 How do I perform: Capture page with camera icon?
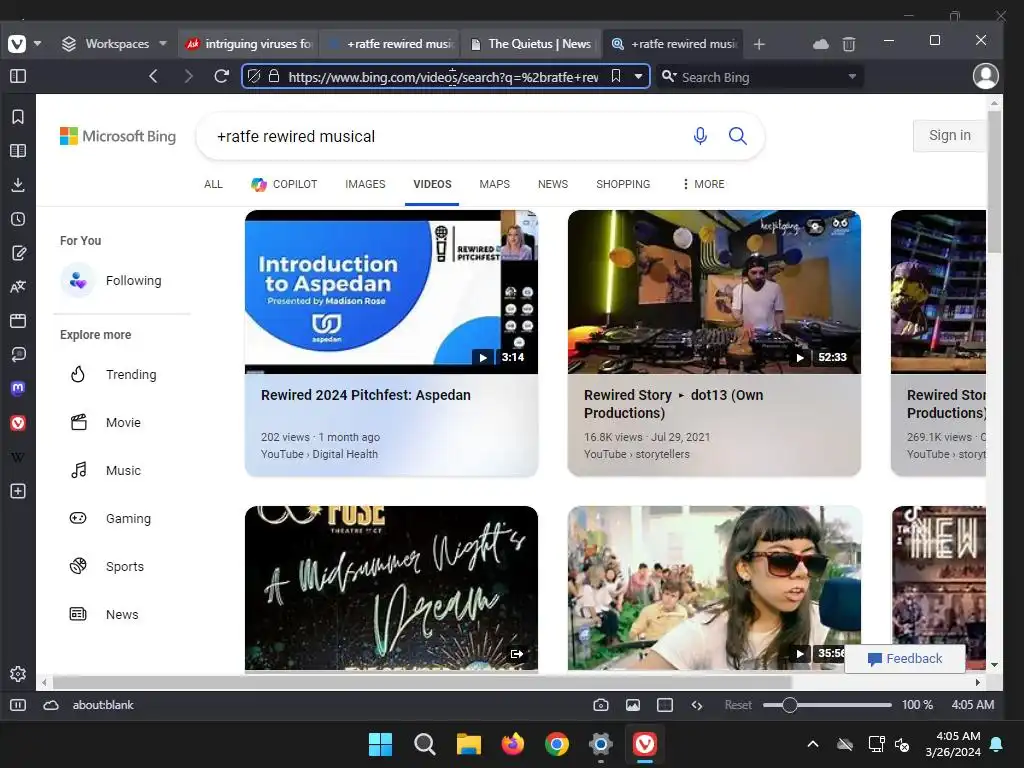pos(601,705)
